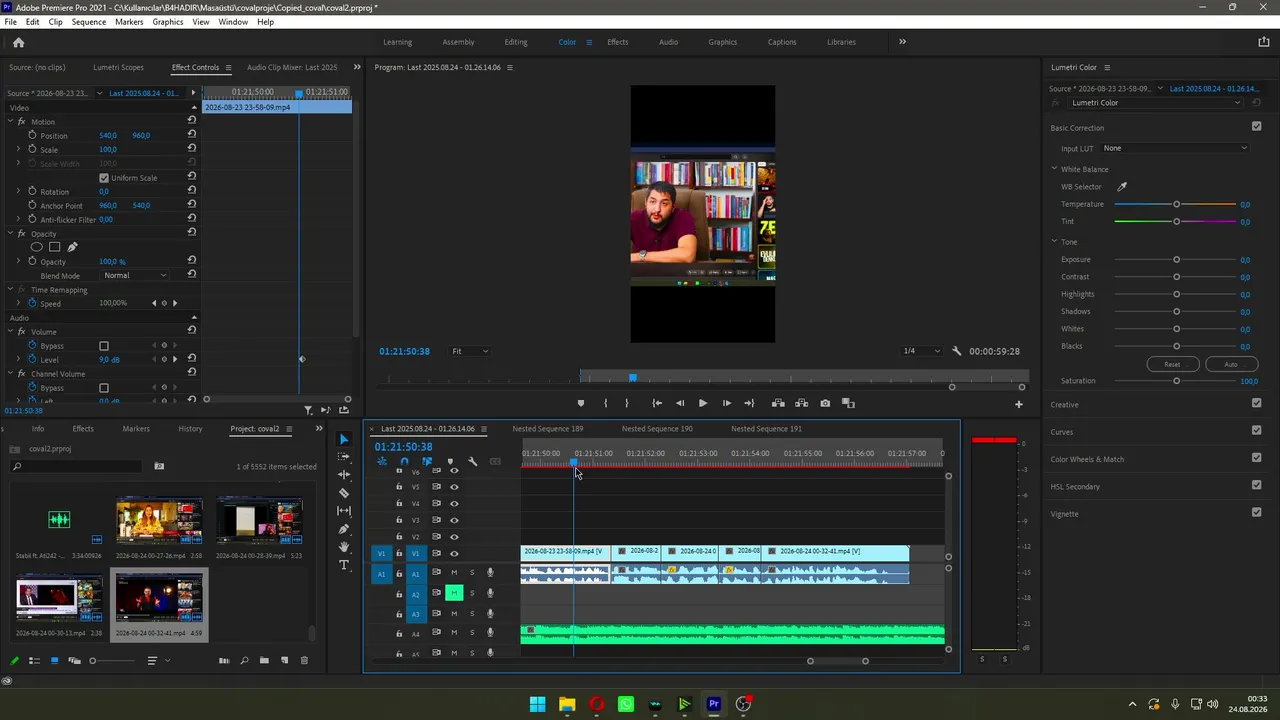Solo audio track A1
1280x720 pixels.
472,573
